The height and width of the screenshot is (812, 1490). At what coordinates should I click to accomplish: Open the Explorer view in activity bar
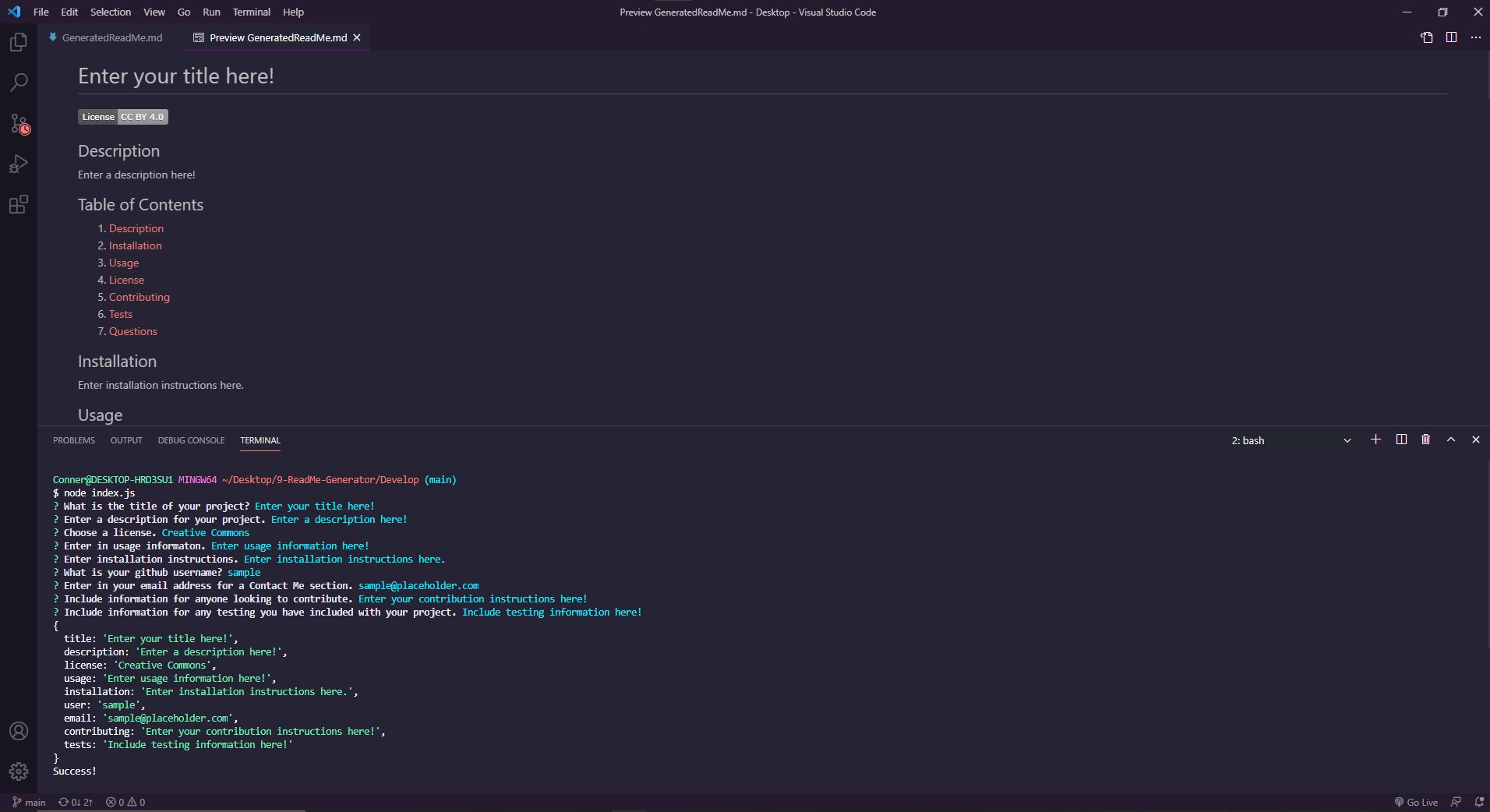click(x=19, y=42)
